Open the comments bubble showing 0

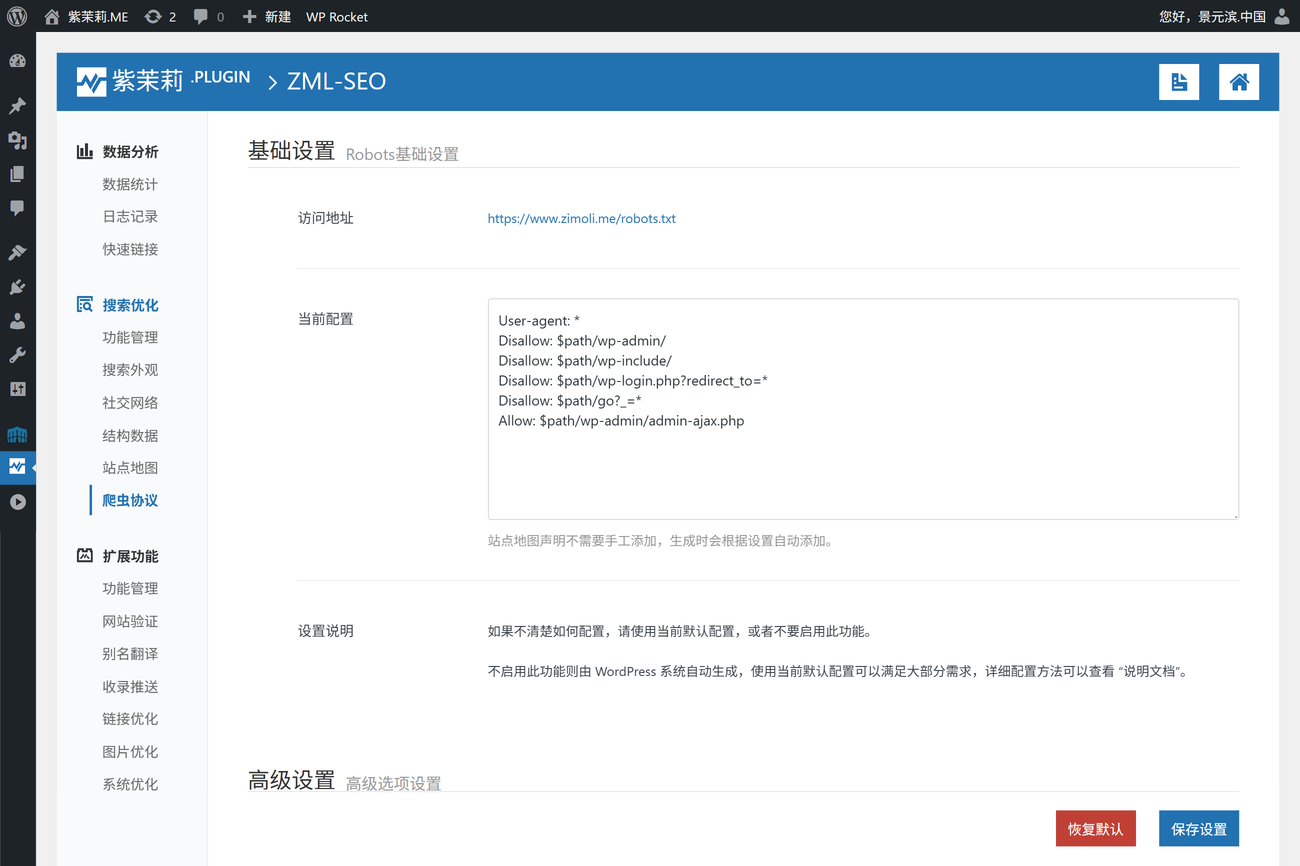(209, 16)
